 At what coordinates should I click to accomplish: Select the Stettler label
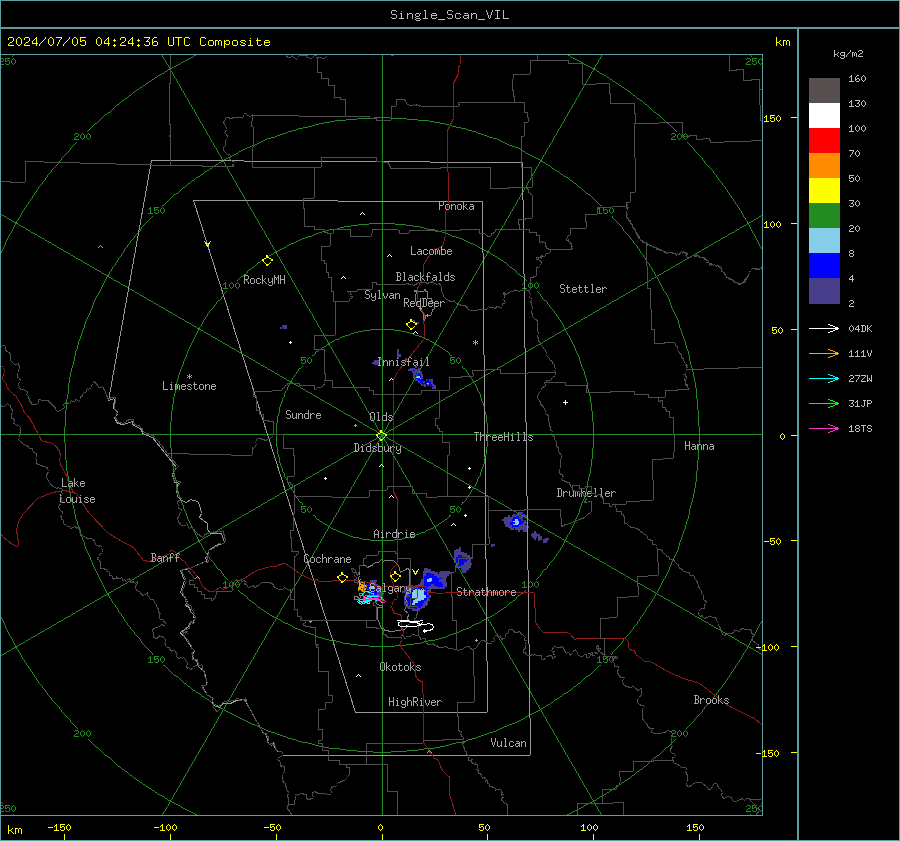[583, 289]
